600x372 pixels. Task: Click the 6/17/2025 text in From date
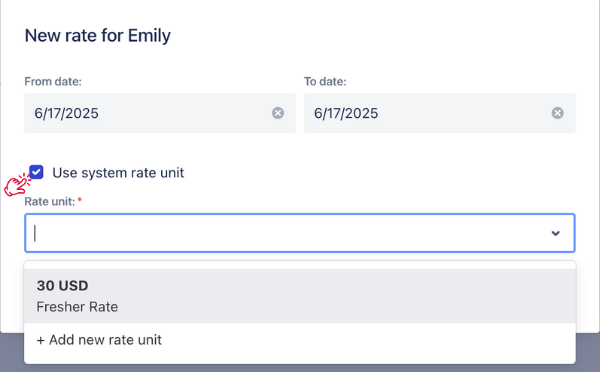[x=67, y=113]
